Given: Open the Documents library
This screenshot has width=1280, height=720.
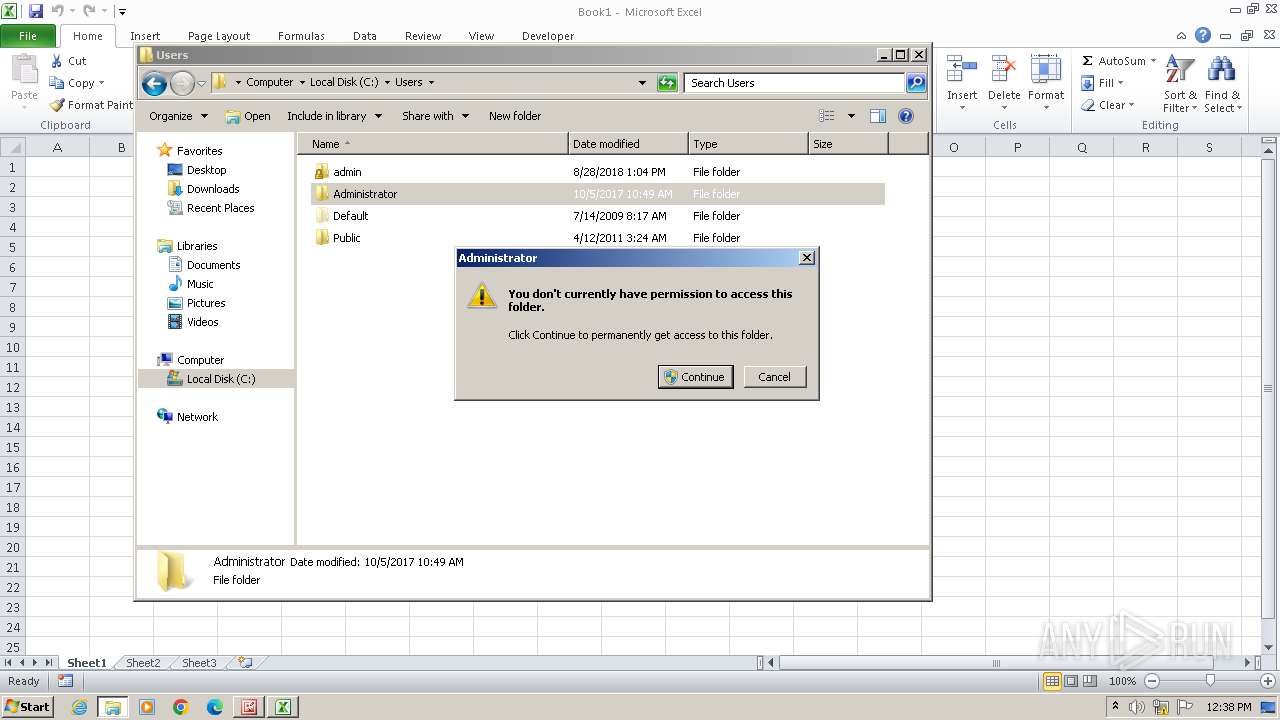Looking at the screenshot, I should 213,265.
